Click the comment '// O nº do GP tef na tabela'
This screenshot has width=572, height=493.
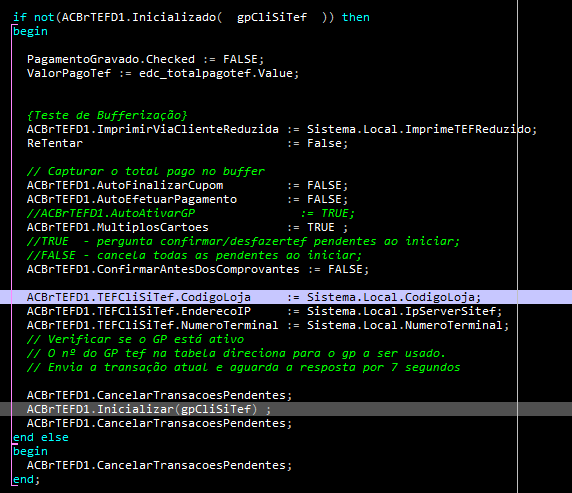click(236, 353)
